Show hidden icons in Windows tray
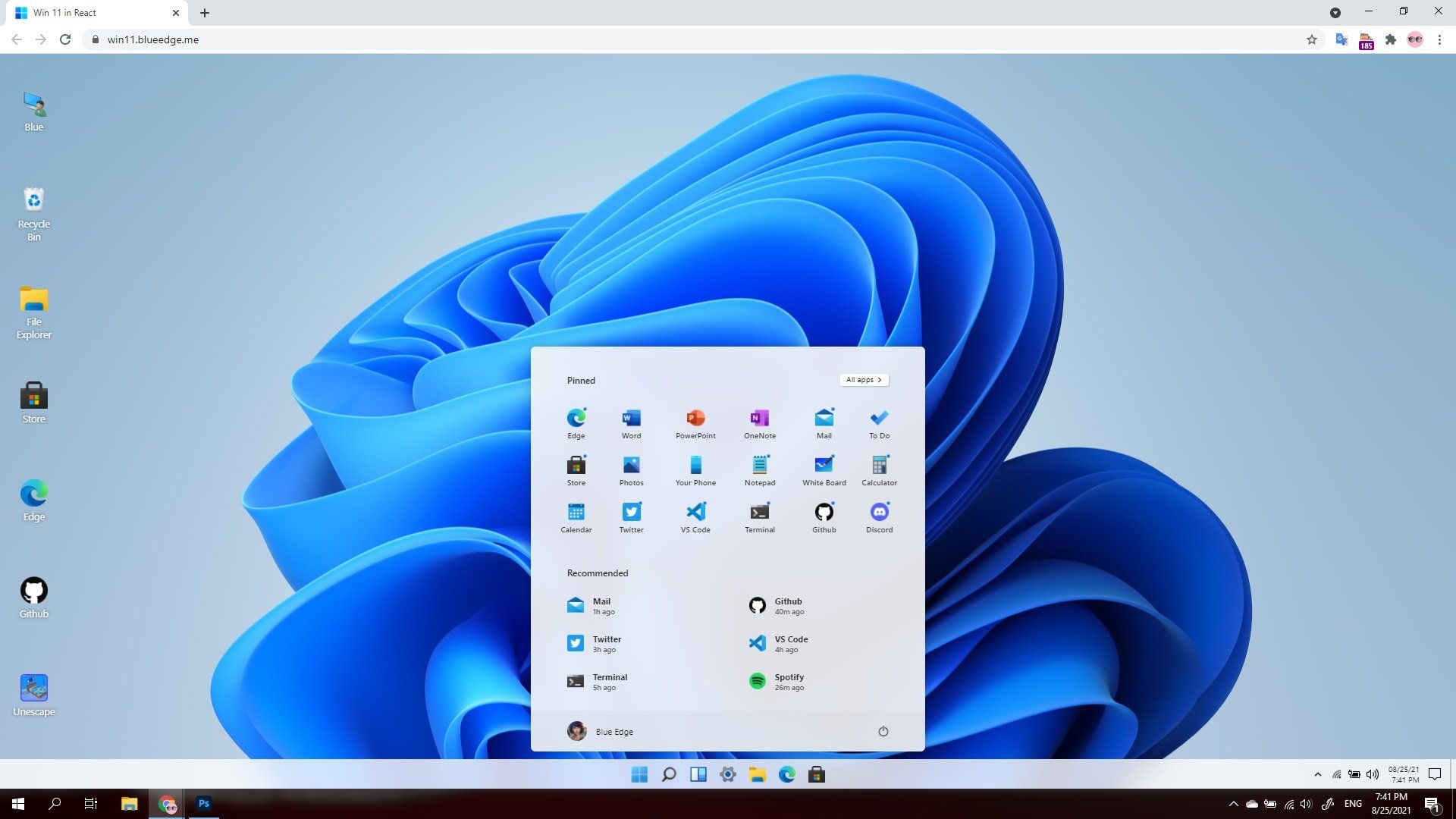 coord(1233,804)
